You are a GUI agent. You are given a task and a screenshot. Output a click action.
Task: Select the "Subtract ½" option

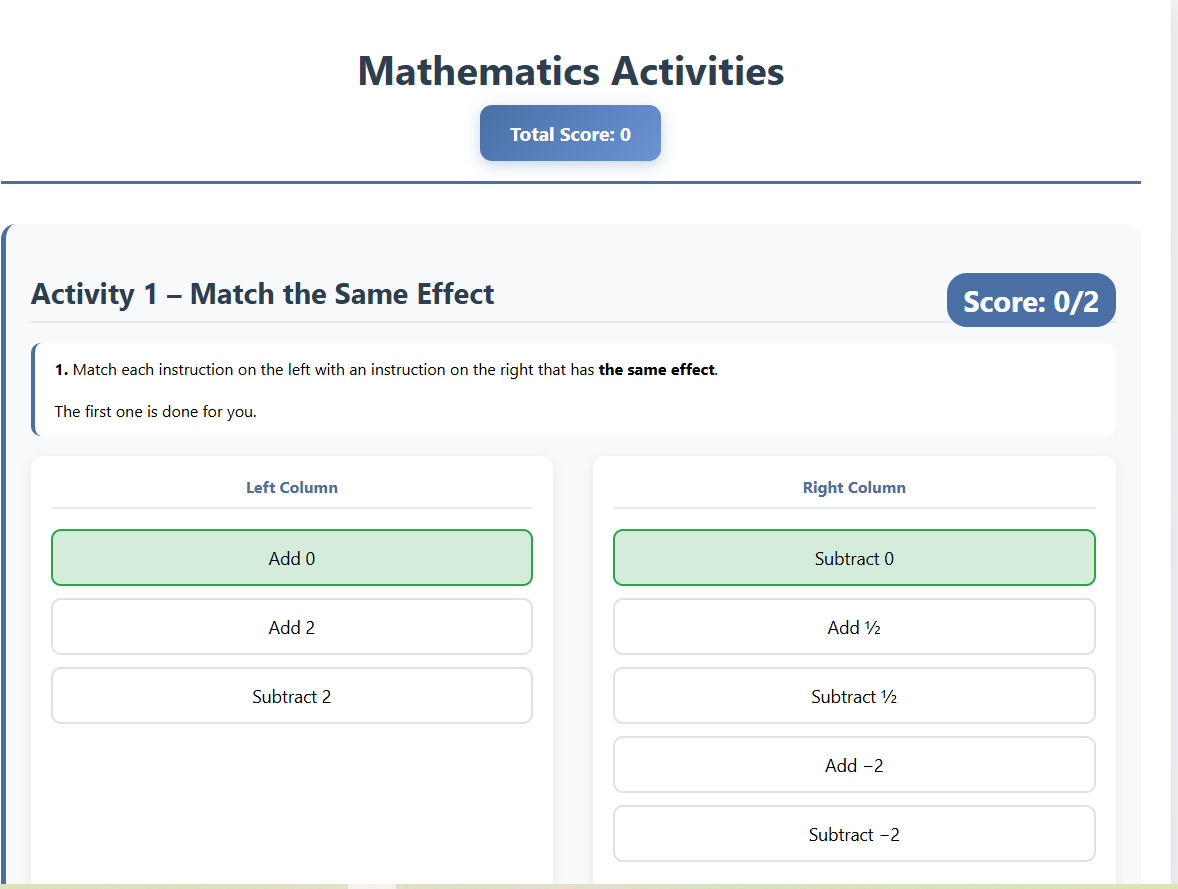854,696
